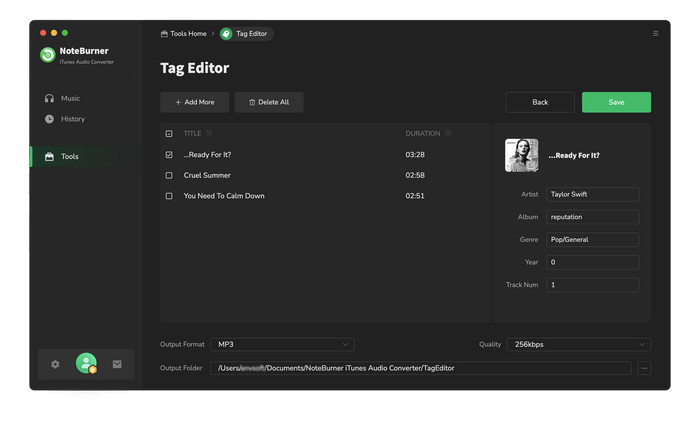
Task: Open History in the sidebar
Action: pyautogui.click(x=73, y=119)
